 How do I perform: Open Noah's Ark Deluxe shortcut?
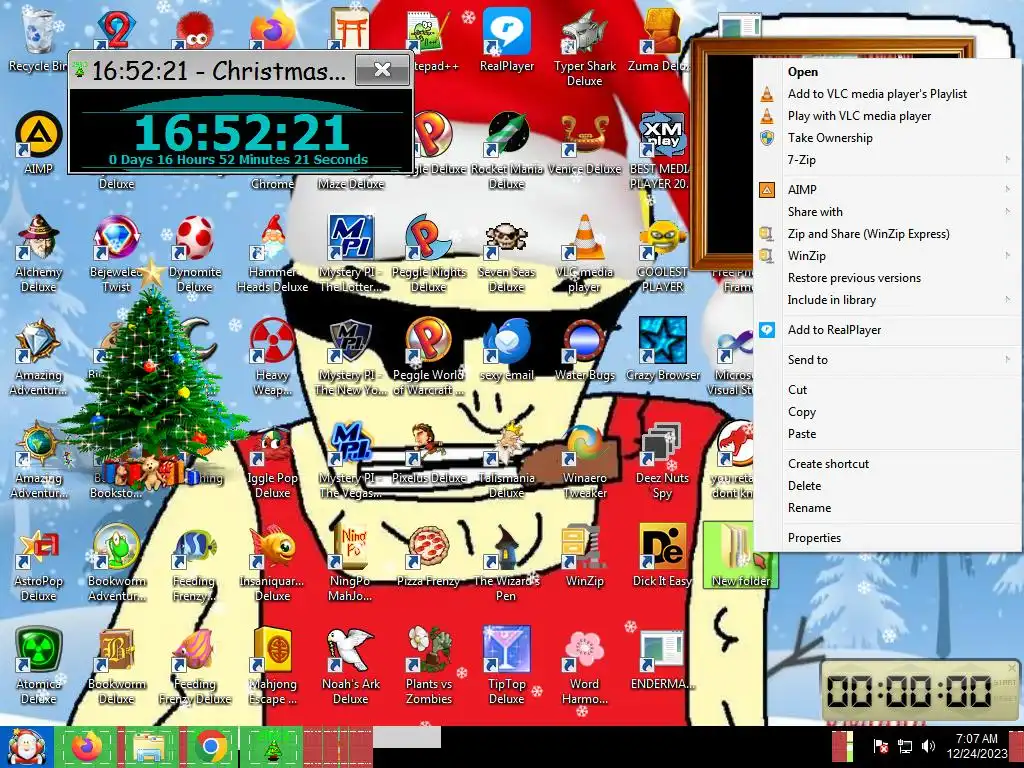[351, 665]
